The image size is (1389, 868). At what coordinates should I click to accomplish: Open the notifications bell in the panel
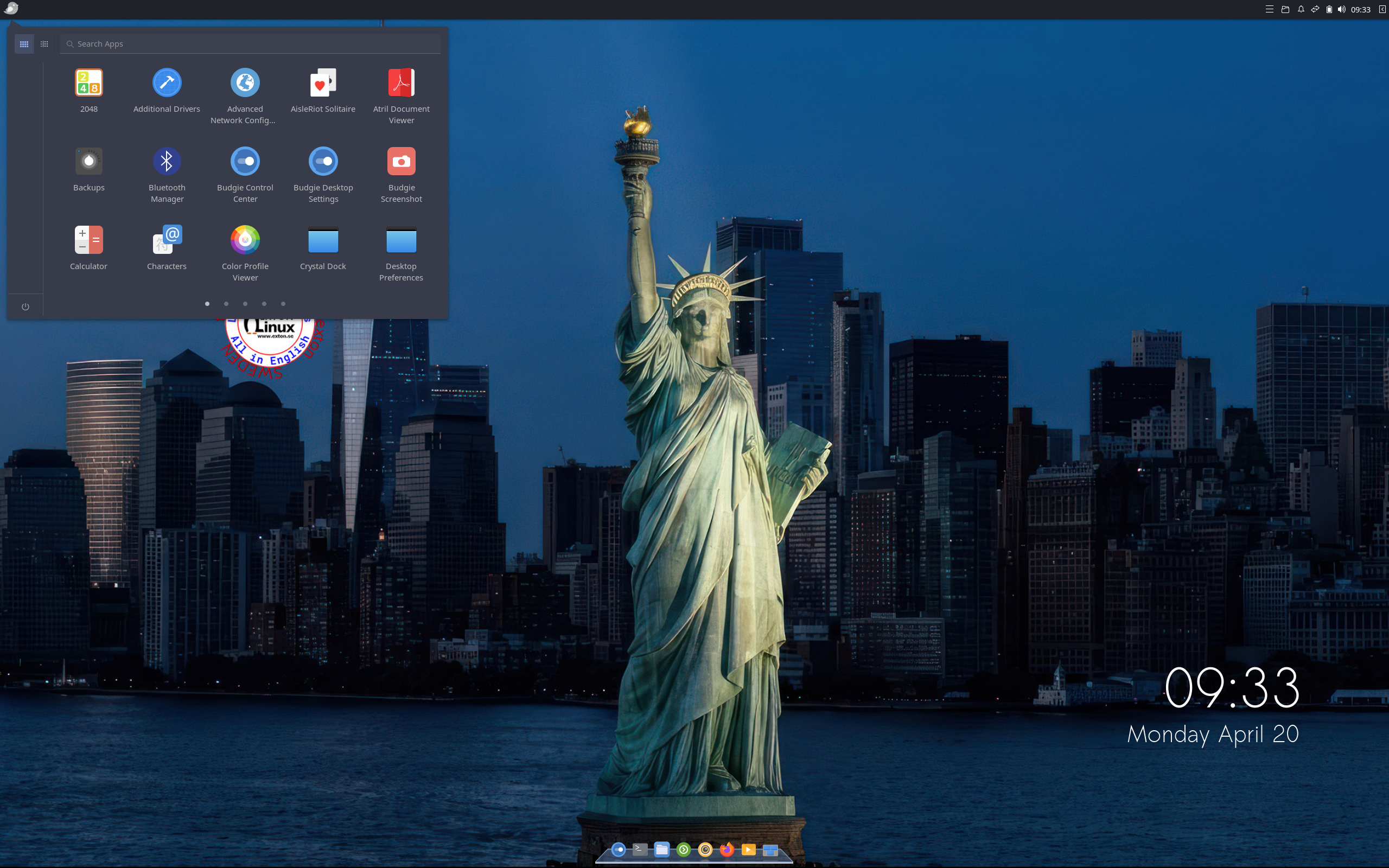pos(1301,9)
